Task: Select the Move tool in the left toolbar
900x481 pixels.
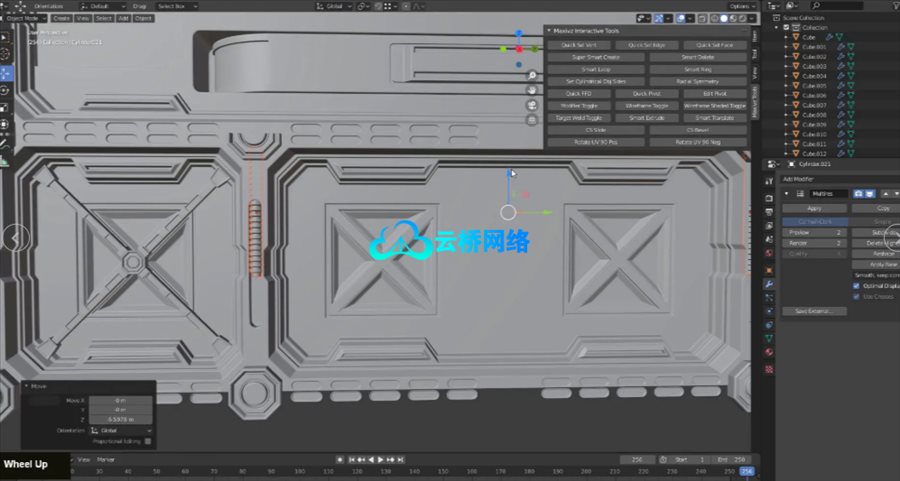Action: (x=5, y=73)
